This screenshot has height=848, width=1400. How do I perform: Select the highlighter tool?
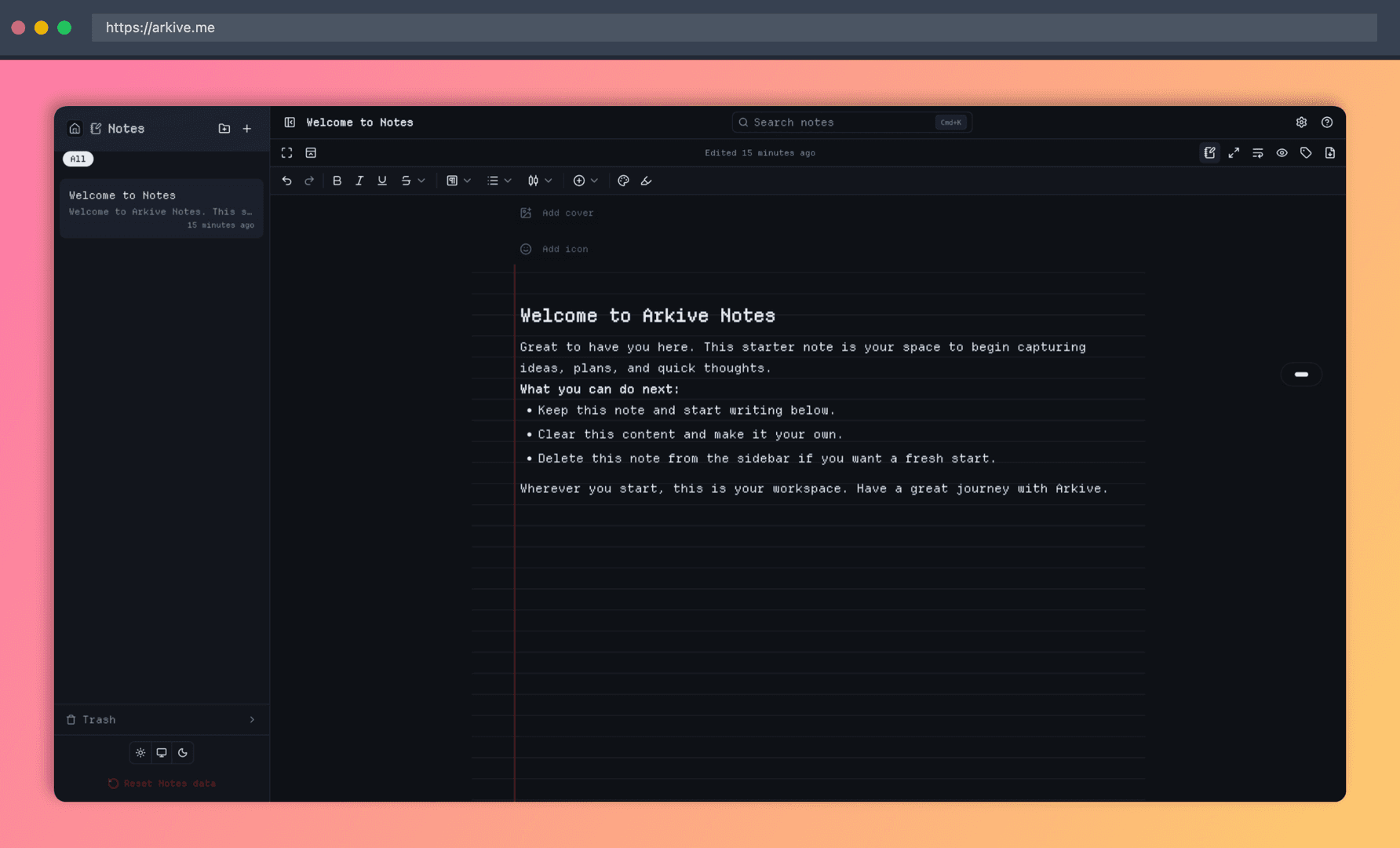click(647, 181)
